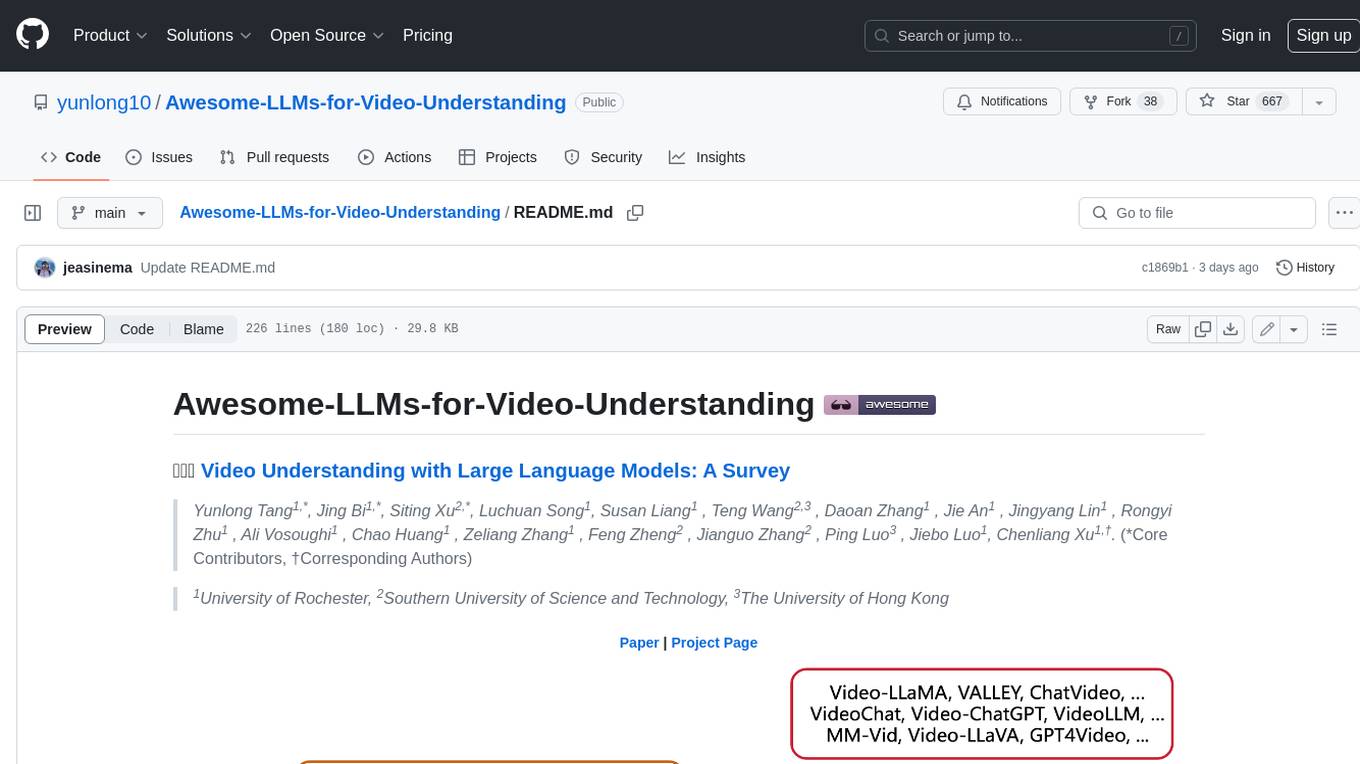This screenshot has width=1360, height=764.
Task: Open the main branch selector
Action: (110, 213)
